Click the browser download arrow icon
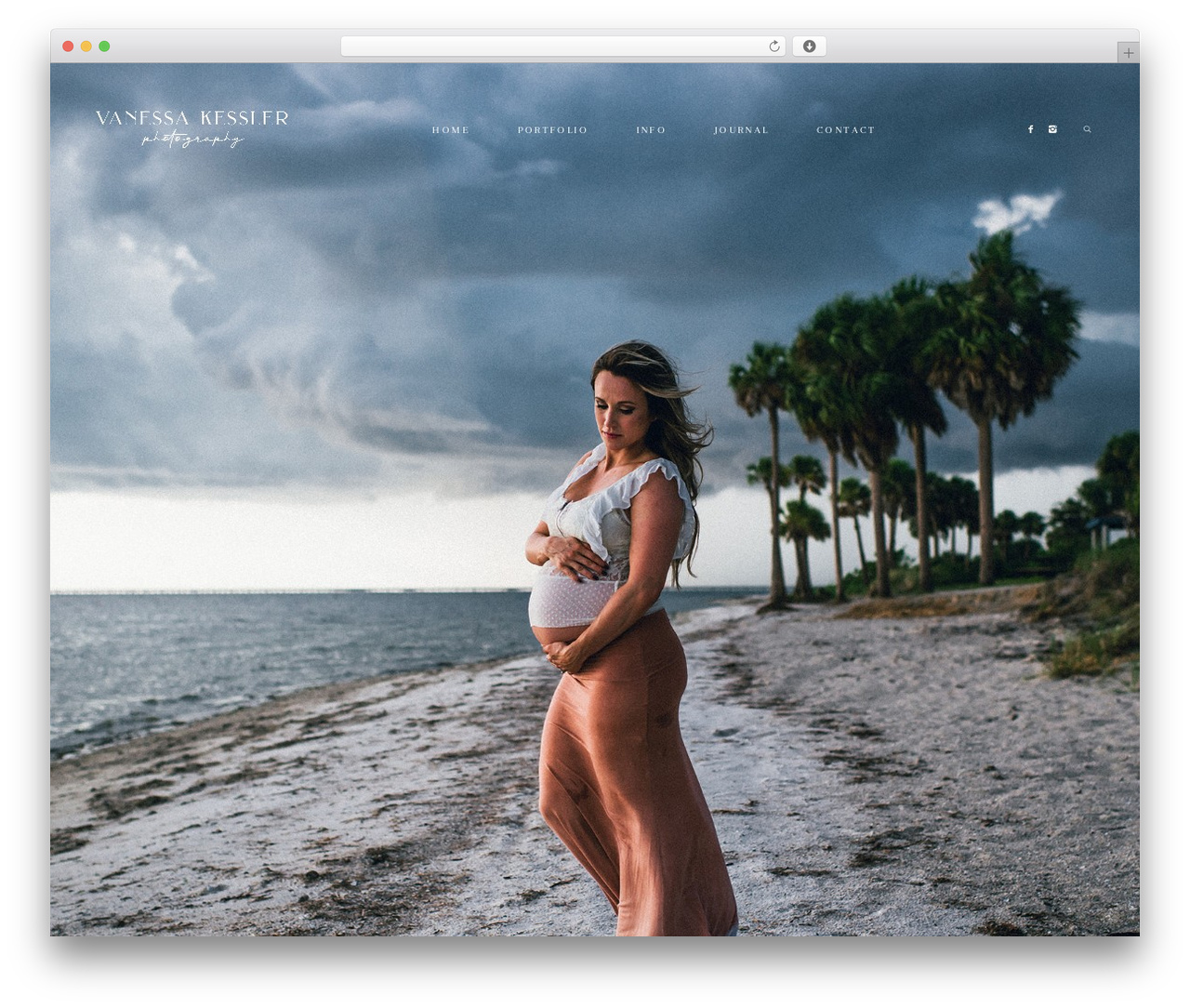This screenshot has width=1190, height=1008. pos(809,46)
